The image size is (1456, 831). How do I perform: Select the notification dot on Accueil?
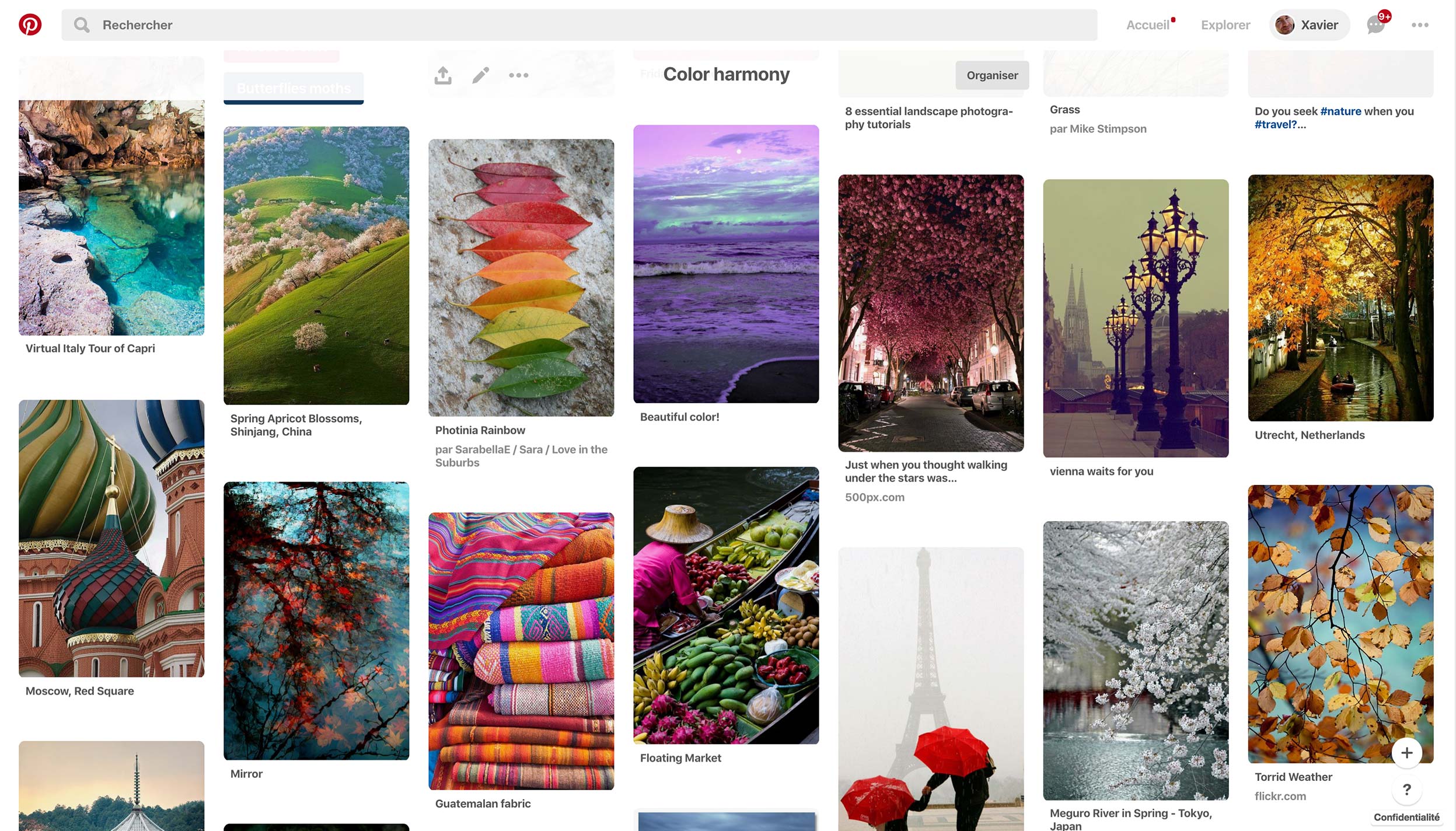1173,19
